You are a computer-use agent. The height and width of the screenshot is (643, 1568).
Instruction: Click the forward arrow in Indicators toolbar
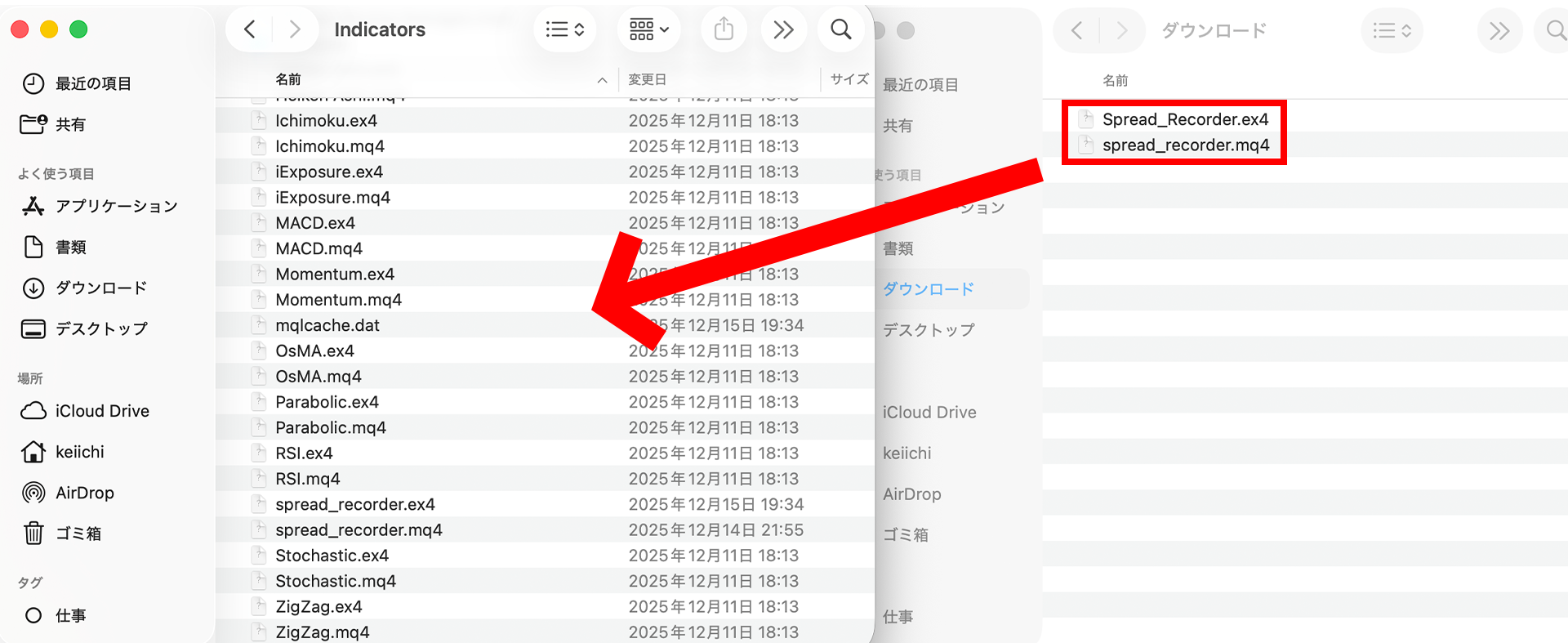tap(294, 30)
